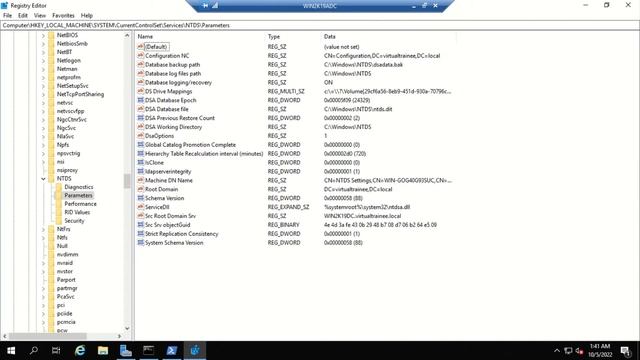640x360 pixels.
Task: Click Global Catalog Promotion Complete icon
Action: tap(141, 144)
